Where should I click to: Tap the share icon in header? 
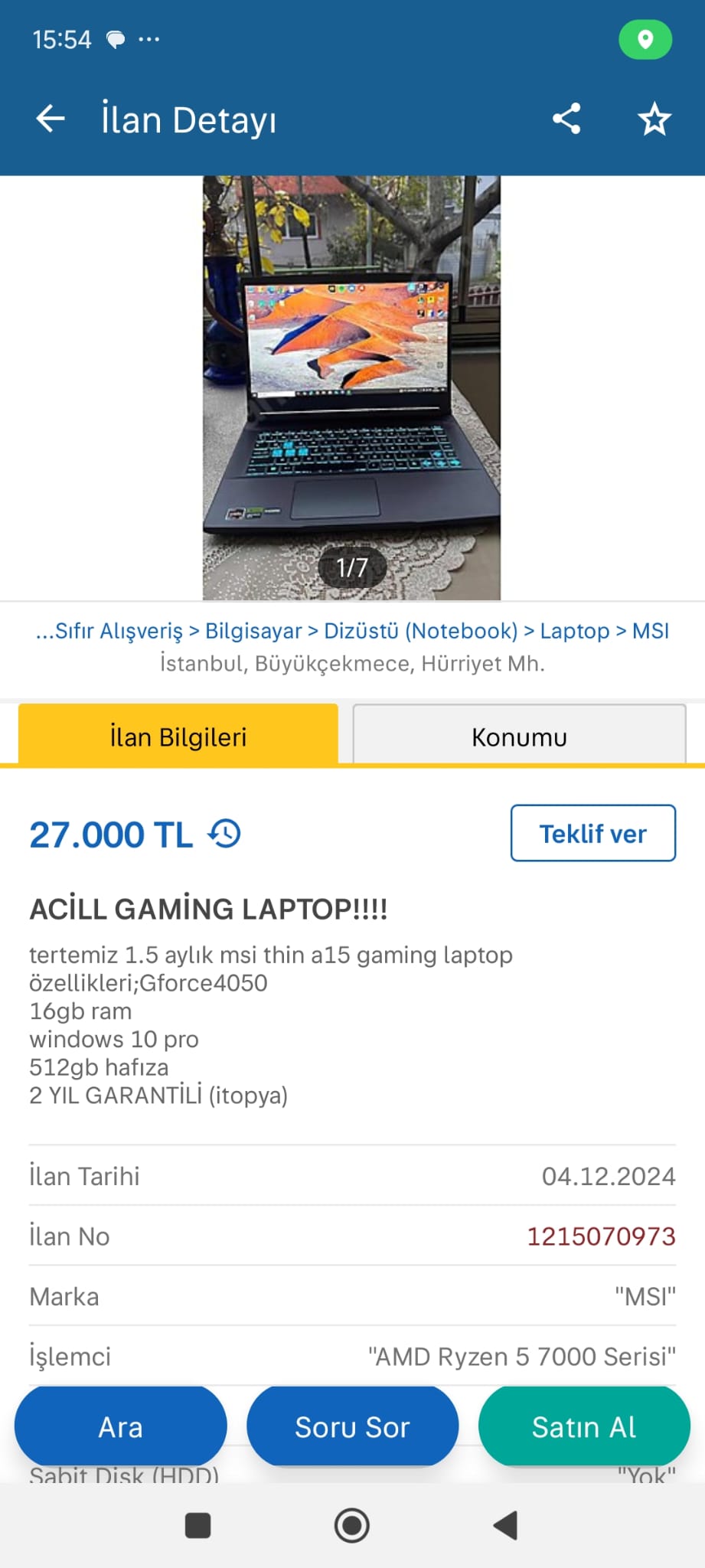coord(566,119)
